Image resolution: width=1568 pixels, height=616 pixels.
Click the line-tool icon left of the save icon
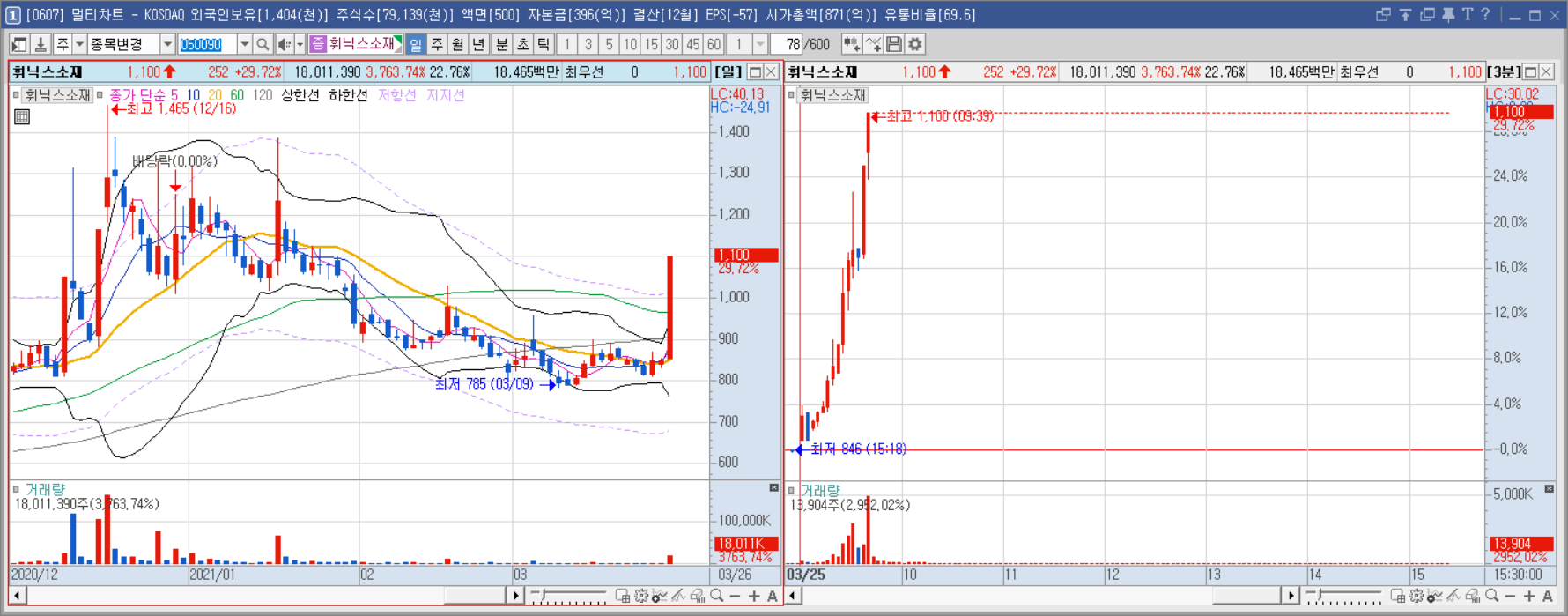(x=873, y=44)
